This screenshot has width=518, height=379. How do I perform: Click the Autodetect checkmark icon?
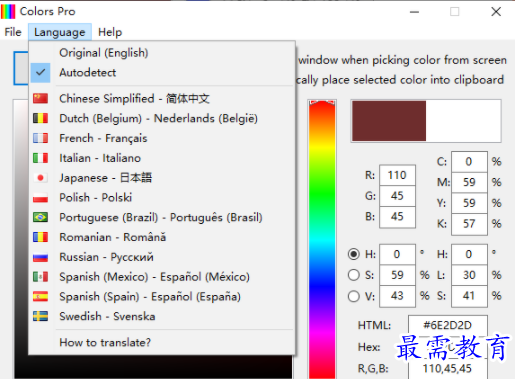coord(40,72)
